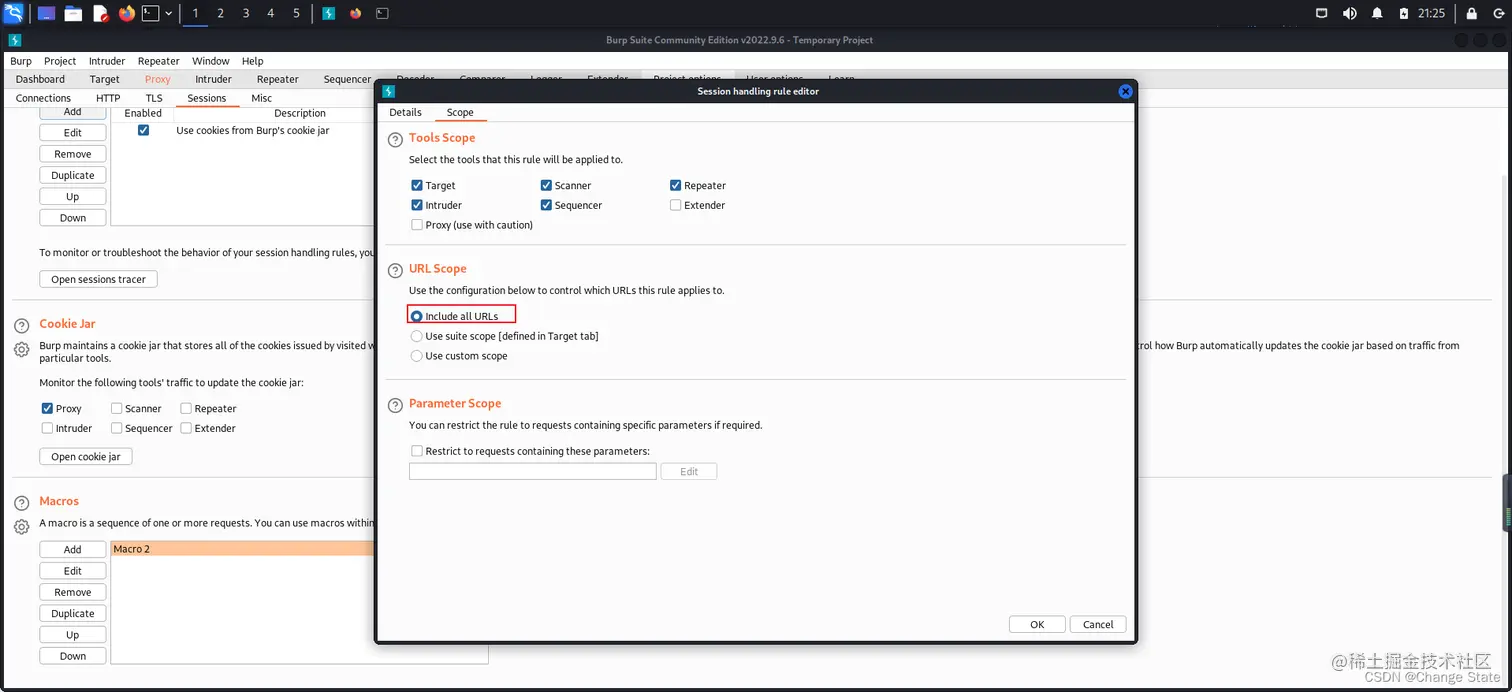Open the Project menu
The width and height of the screenshot is (1512, 692).
60,61
